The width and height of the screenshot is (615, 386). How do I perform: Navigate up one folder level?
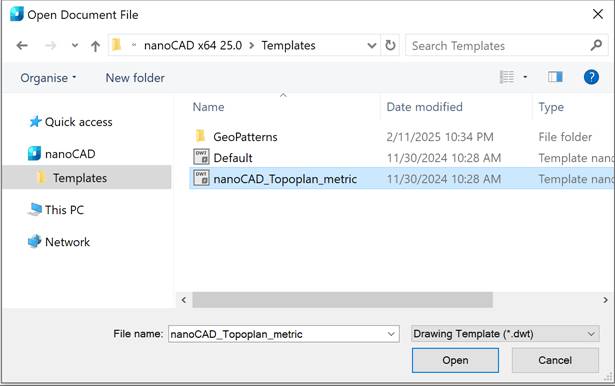pos(95,46)
